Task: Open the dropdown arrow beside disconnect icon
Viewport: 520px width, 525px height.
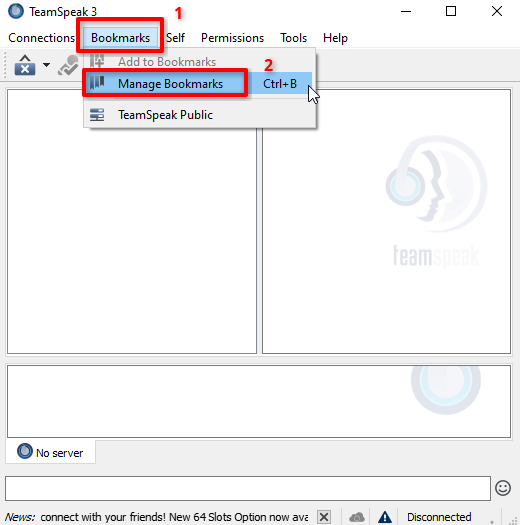Action: (47, 65)
